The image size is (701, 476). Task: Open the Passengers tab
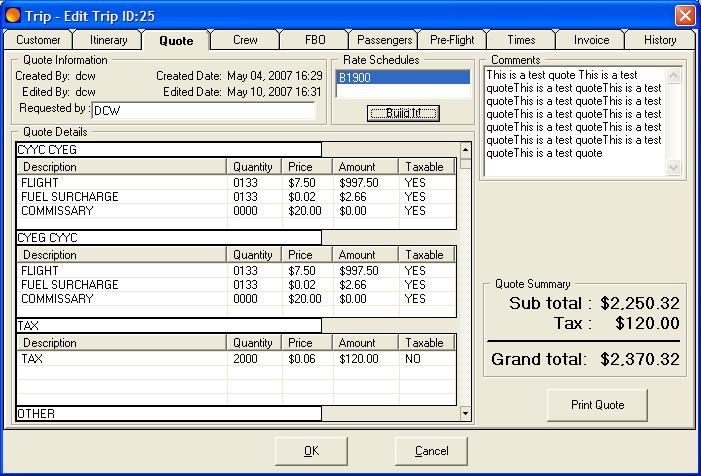(x=384, y=40)
